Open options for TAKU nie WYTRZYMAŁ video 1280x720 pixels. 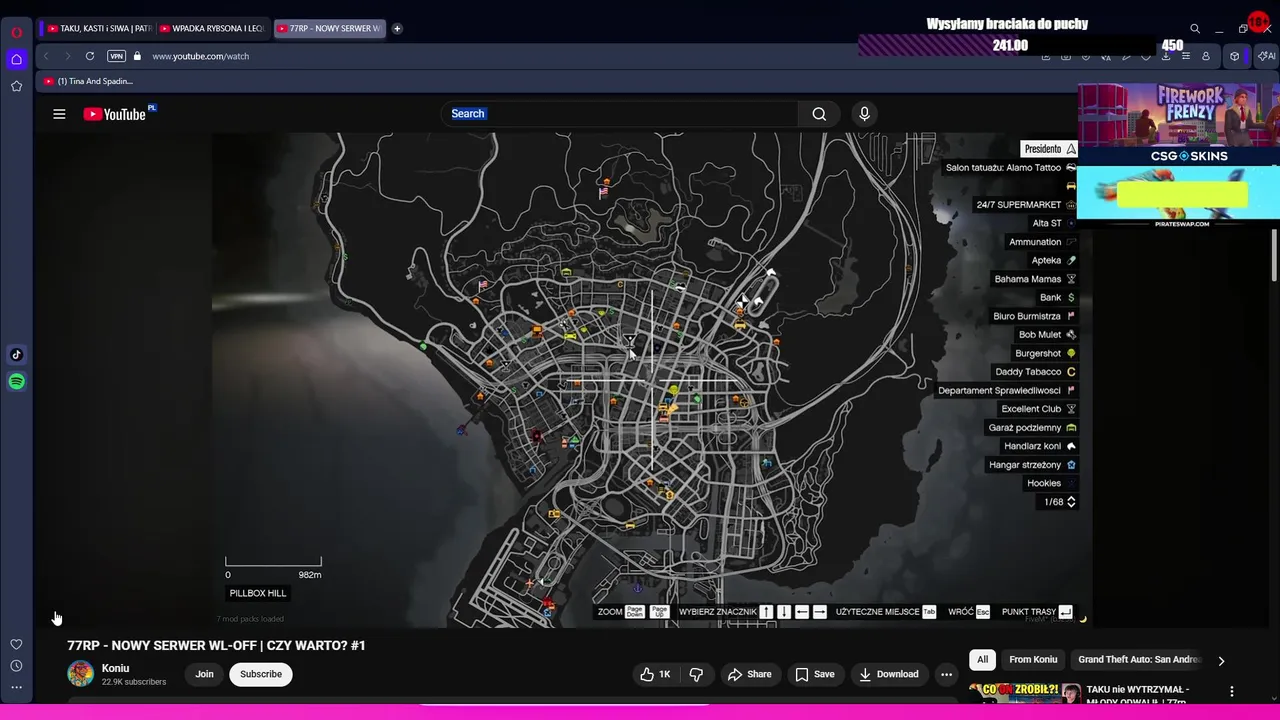[1231, 691]
